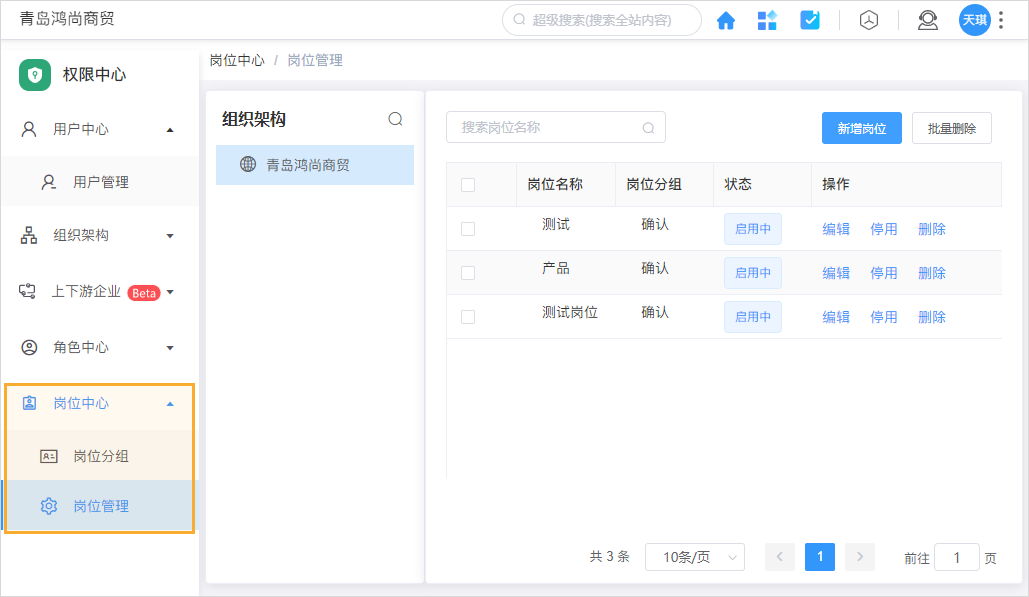
Task: Open the tasks checkbox icon in top bar
Action: 809,19
